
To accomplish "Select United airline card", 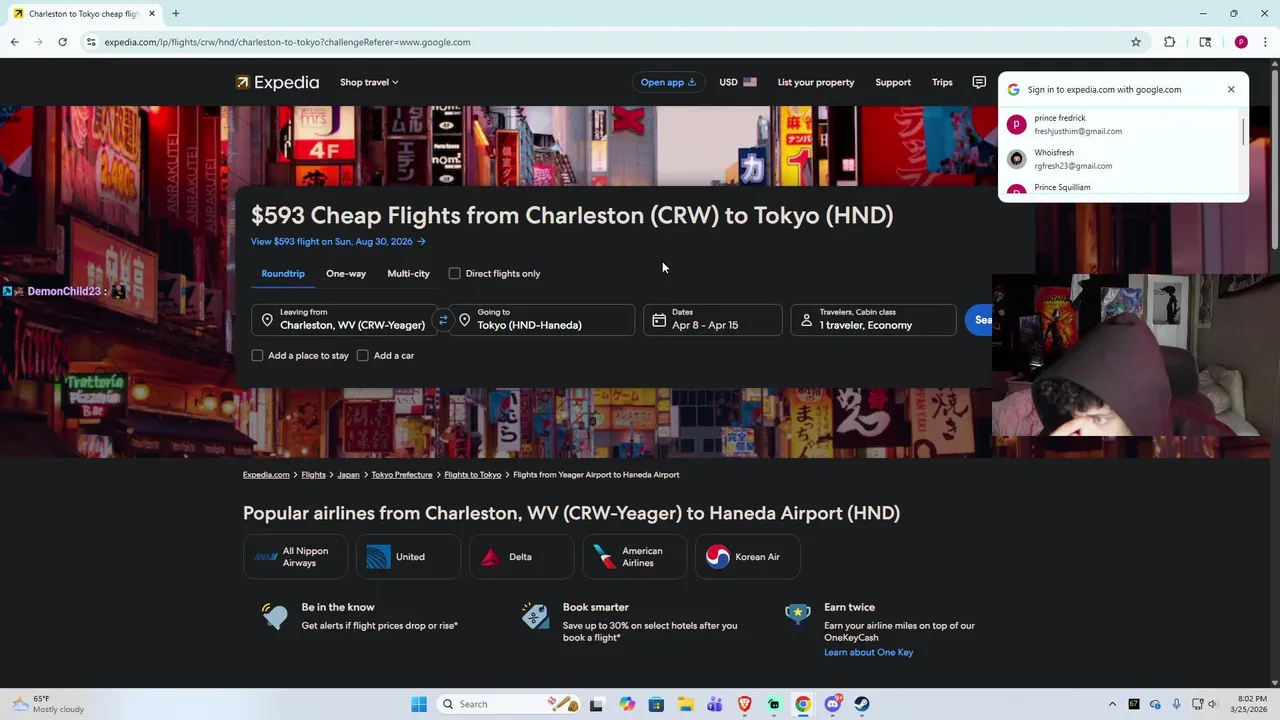I will [408, 557].
